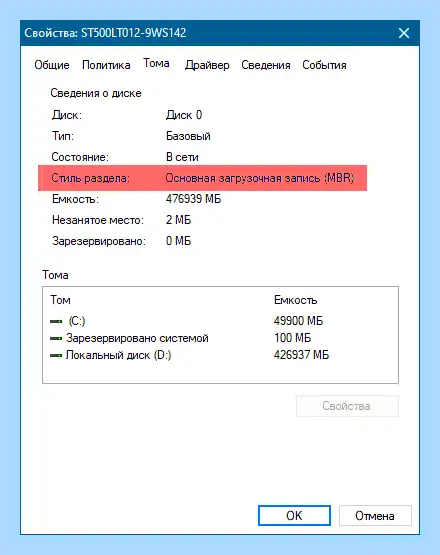Click the Зарезервировано: label
Viewport: 440px width, 555px height.
pyautogui.click(x=99, y=241)
